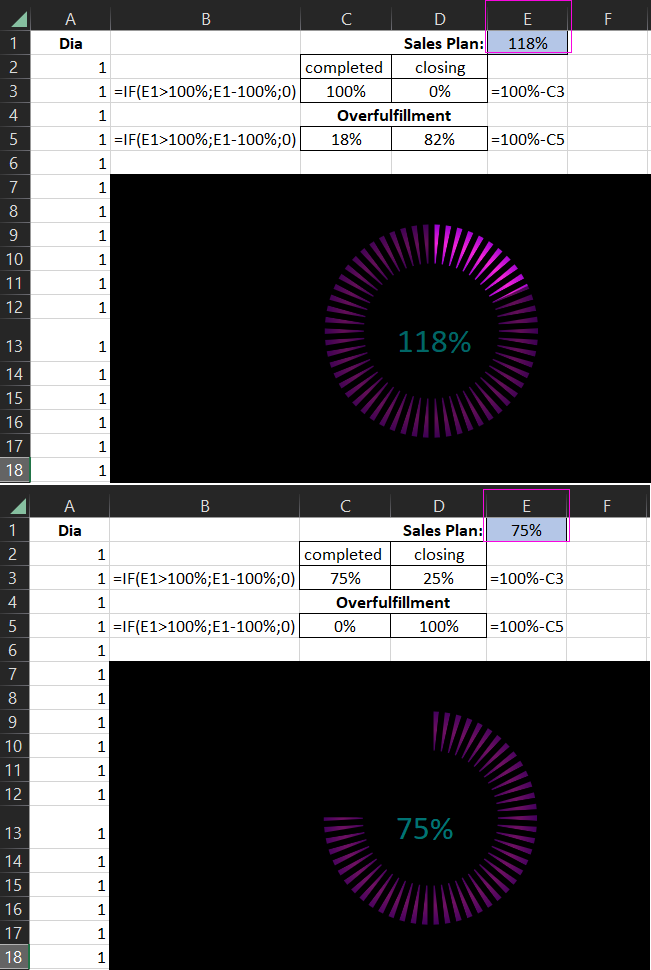Viewport: 651px width, 970px height.
Task: Select the Sales Plan cell showing 118%
Action: (x=526, y=43)
